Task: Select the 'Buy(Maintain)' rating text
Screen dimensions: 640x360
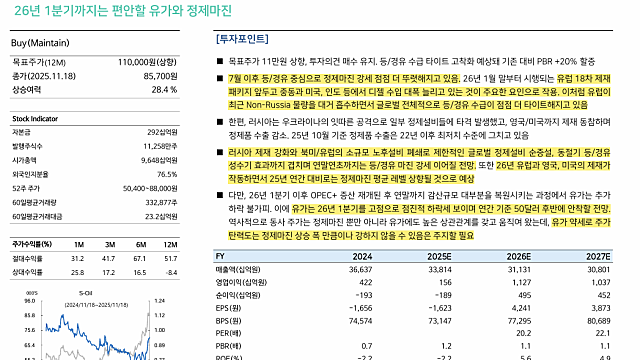Action: tap(40, 43)
